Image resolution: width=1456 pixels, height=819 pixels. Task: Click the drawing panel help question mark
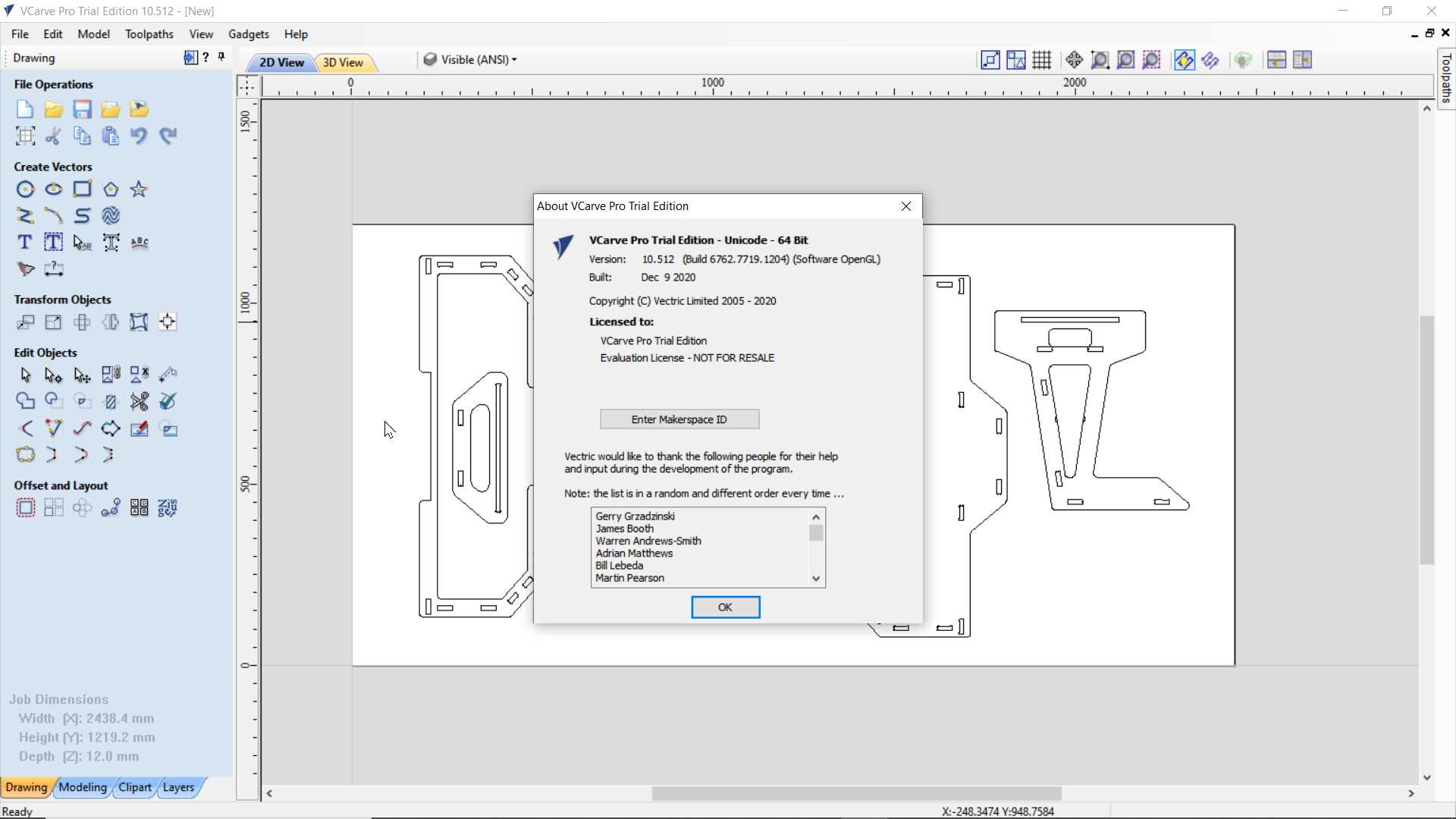pyautogui.click(x=206, y=57)
